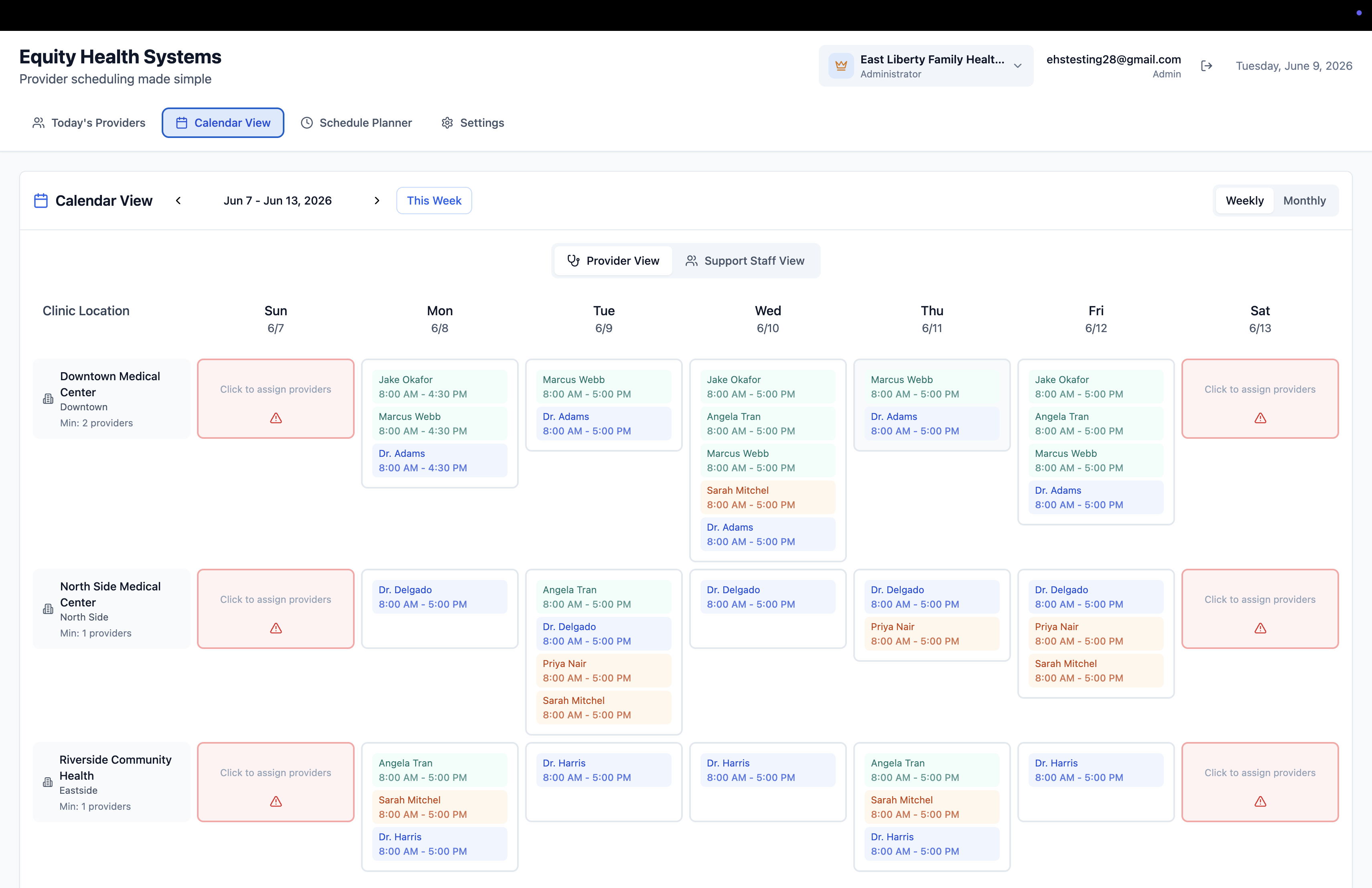Open Today's Providers tab
The height and width of the screenshot is (888, 1372).
click(x=89, y=123)
